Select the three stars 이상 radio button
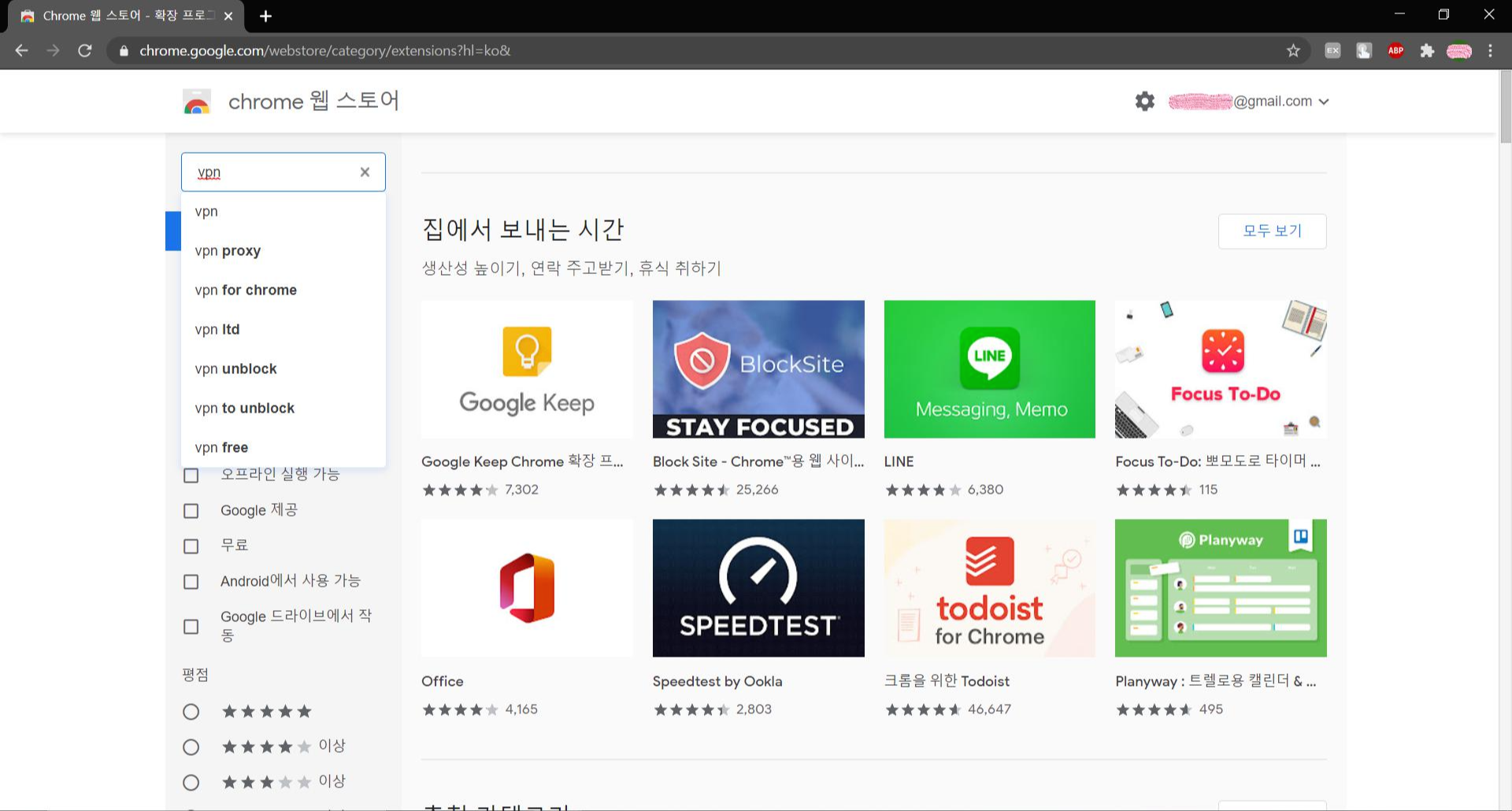1512x811 pixels. (191, 783)
